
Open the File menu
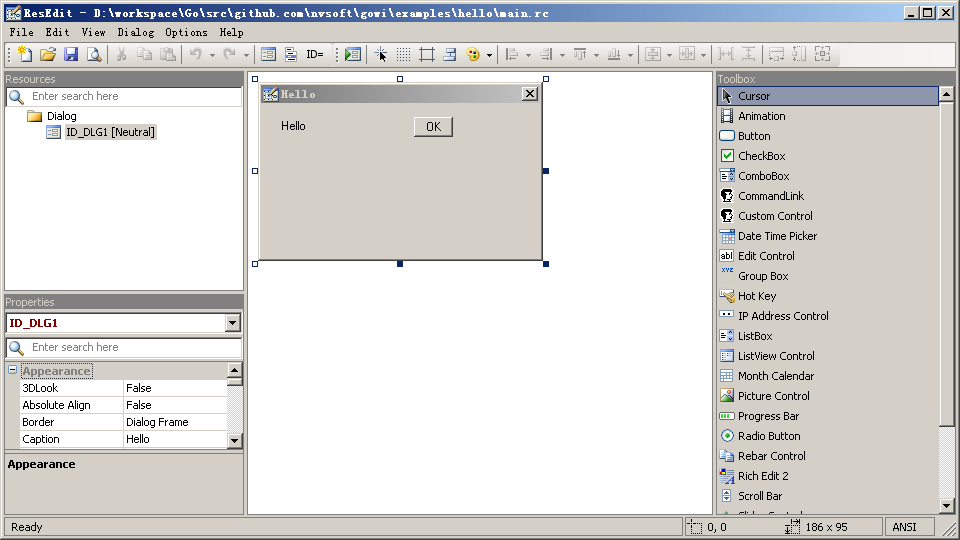pos(21,32)
